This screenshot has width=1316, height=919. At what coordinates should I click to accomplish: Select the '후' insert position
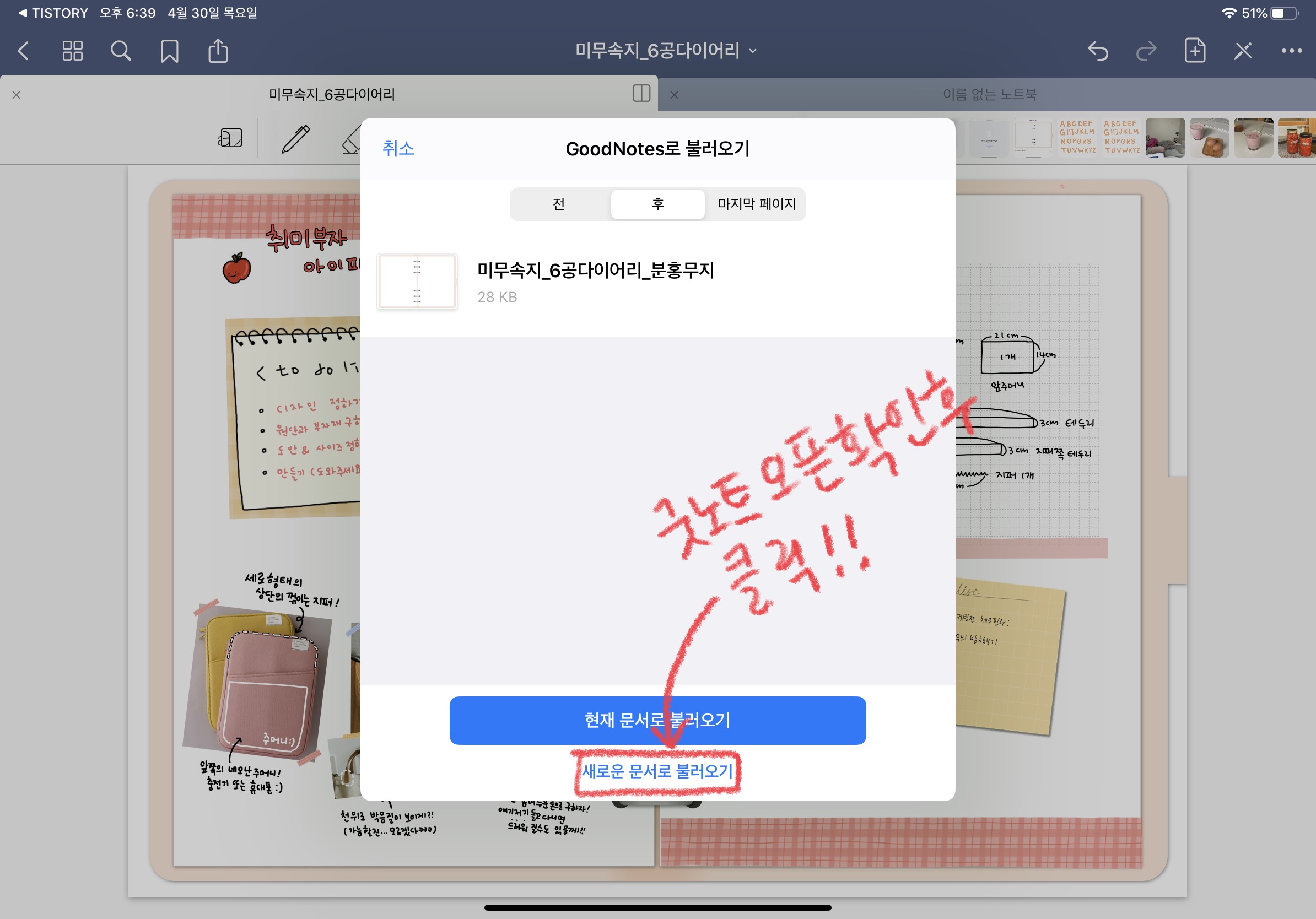(657, 204)
